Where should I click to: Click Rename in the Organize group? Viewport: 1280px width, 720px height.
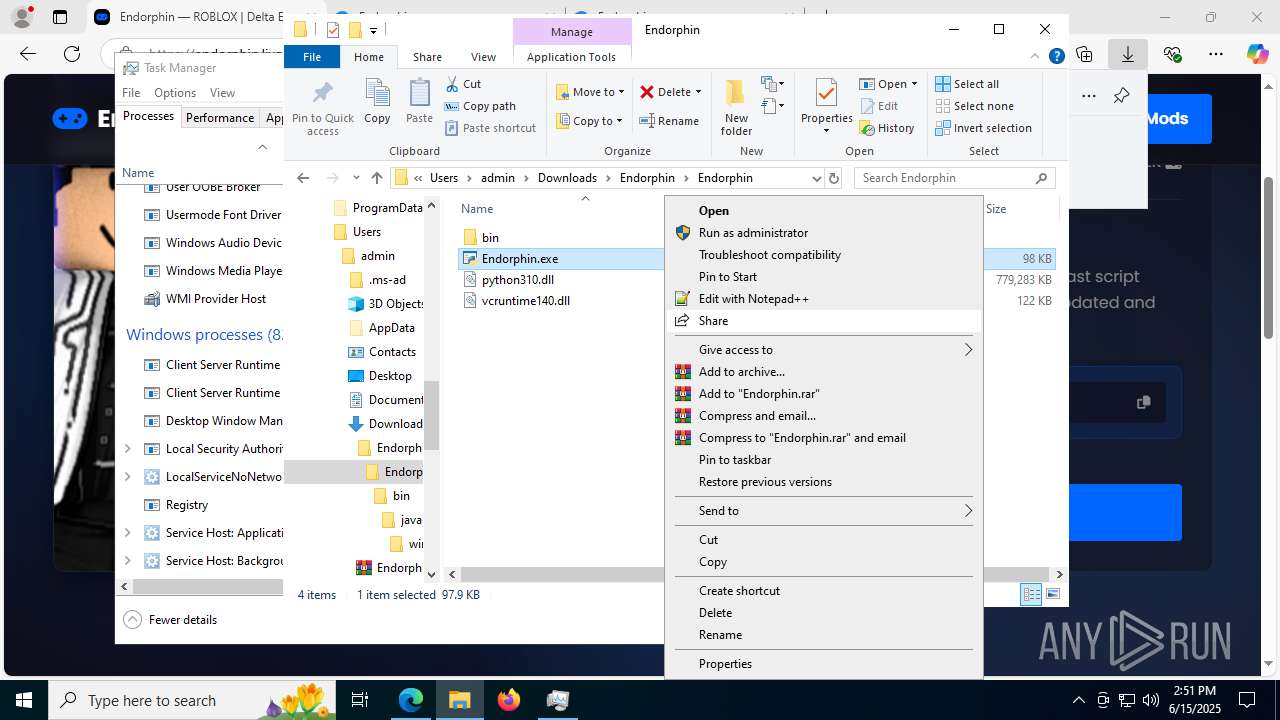coord(669,121)
